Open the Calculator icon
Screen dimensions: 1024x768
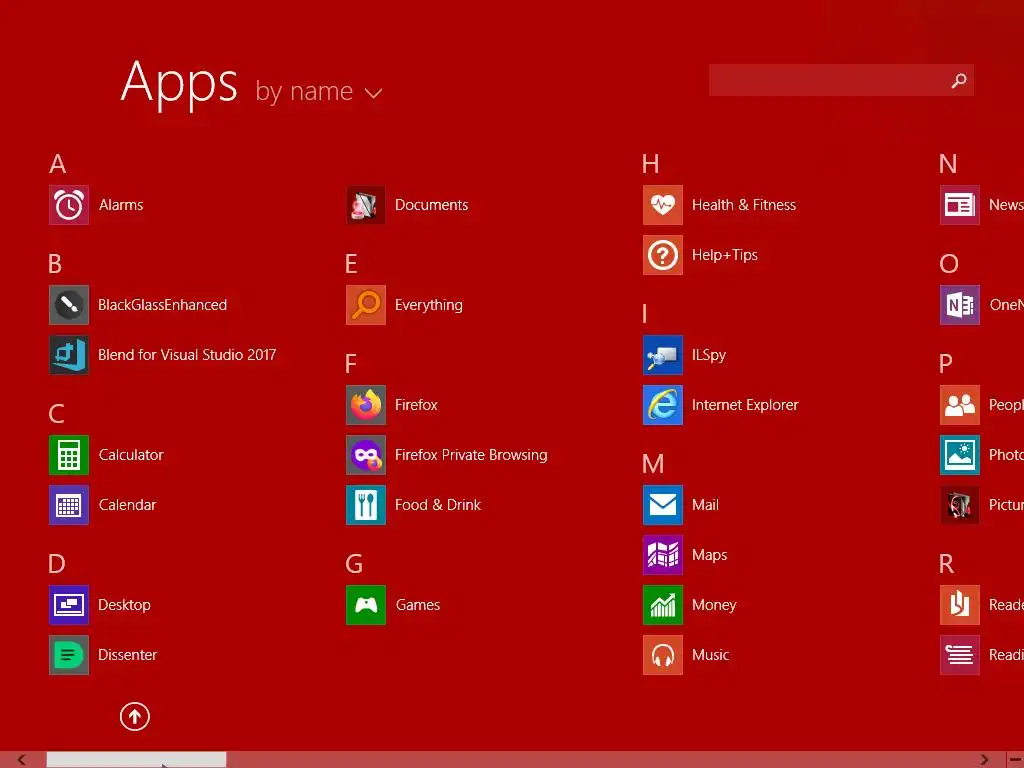[69, 455]
